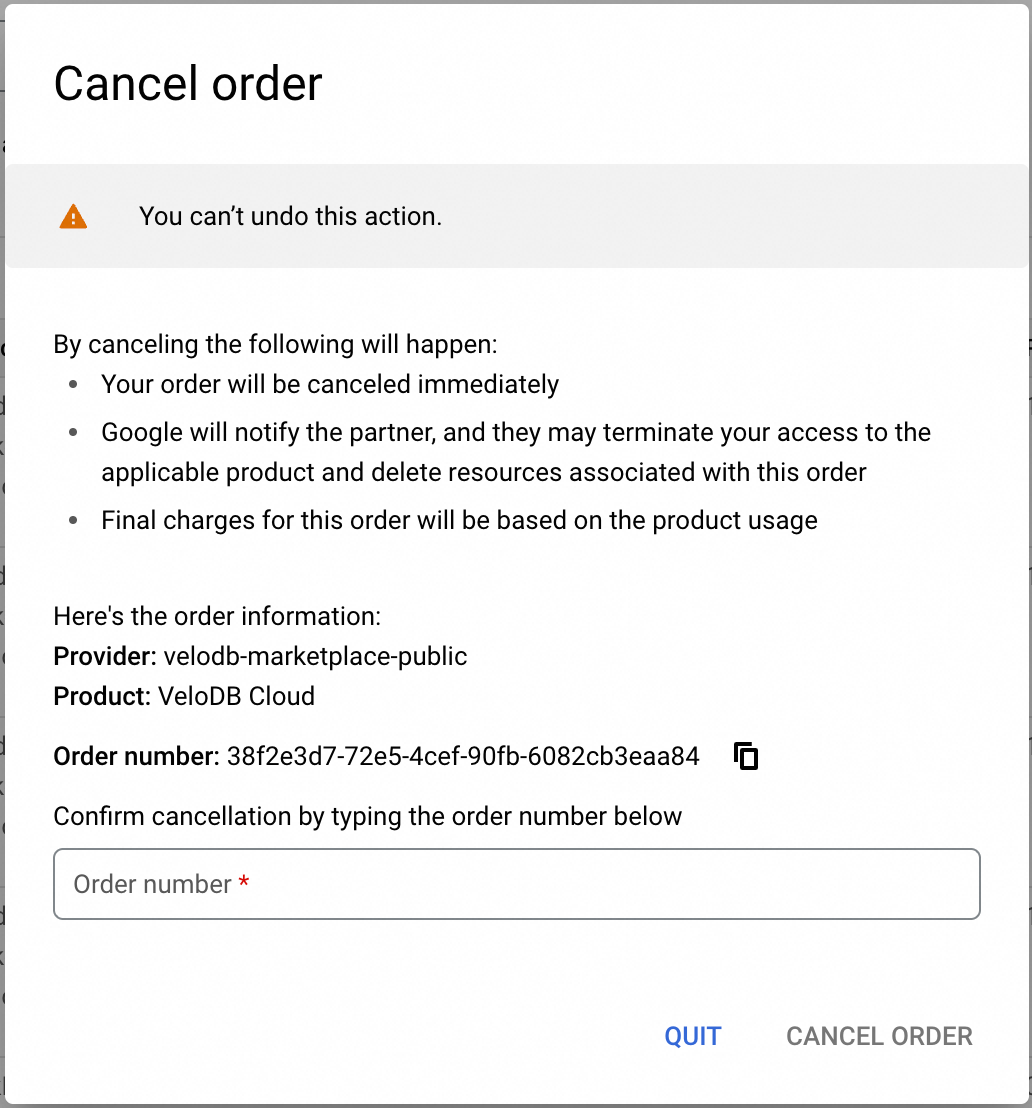The image size is (1032, 1108).
Task: Click the "Cancel order" dialog title
Action: pos(188,84)
